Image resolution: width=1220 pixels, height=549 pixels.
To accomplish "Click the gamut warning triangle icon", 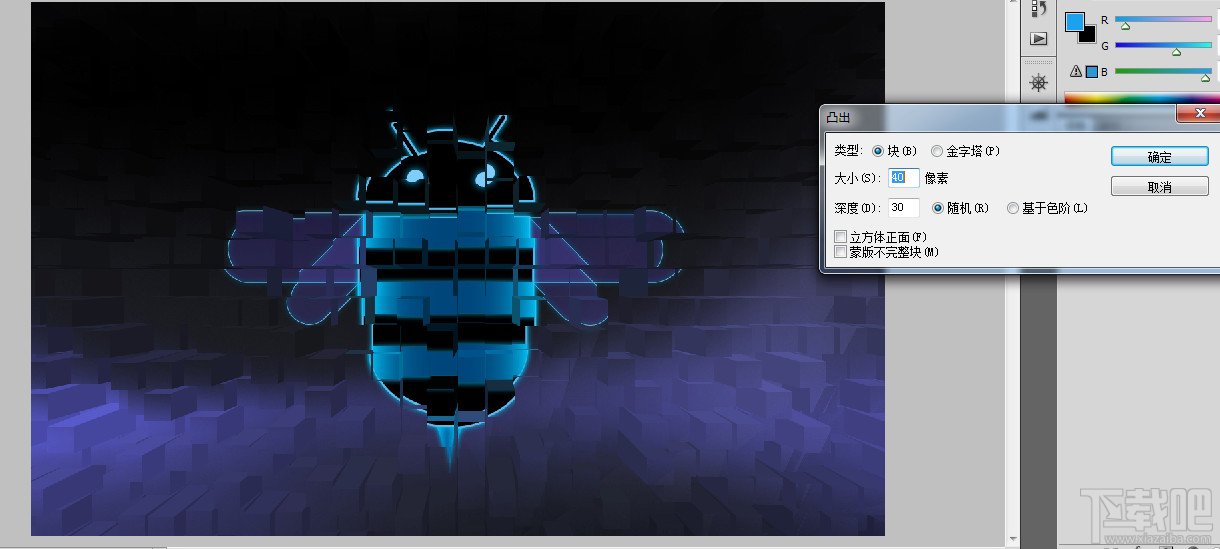I will tap(1076, 71).
